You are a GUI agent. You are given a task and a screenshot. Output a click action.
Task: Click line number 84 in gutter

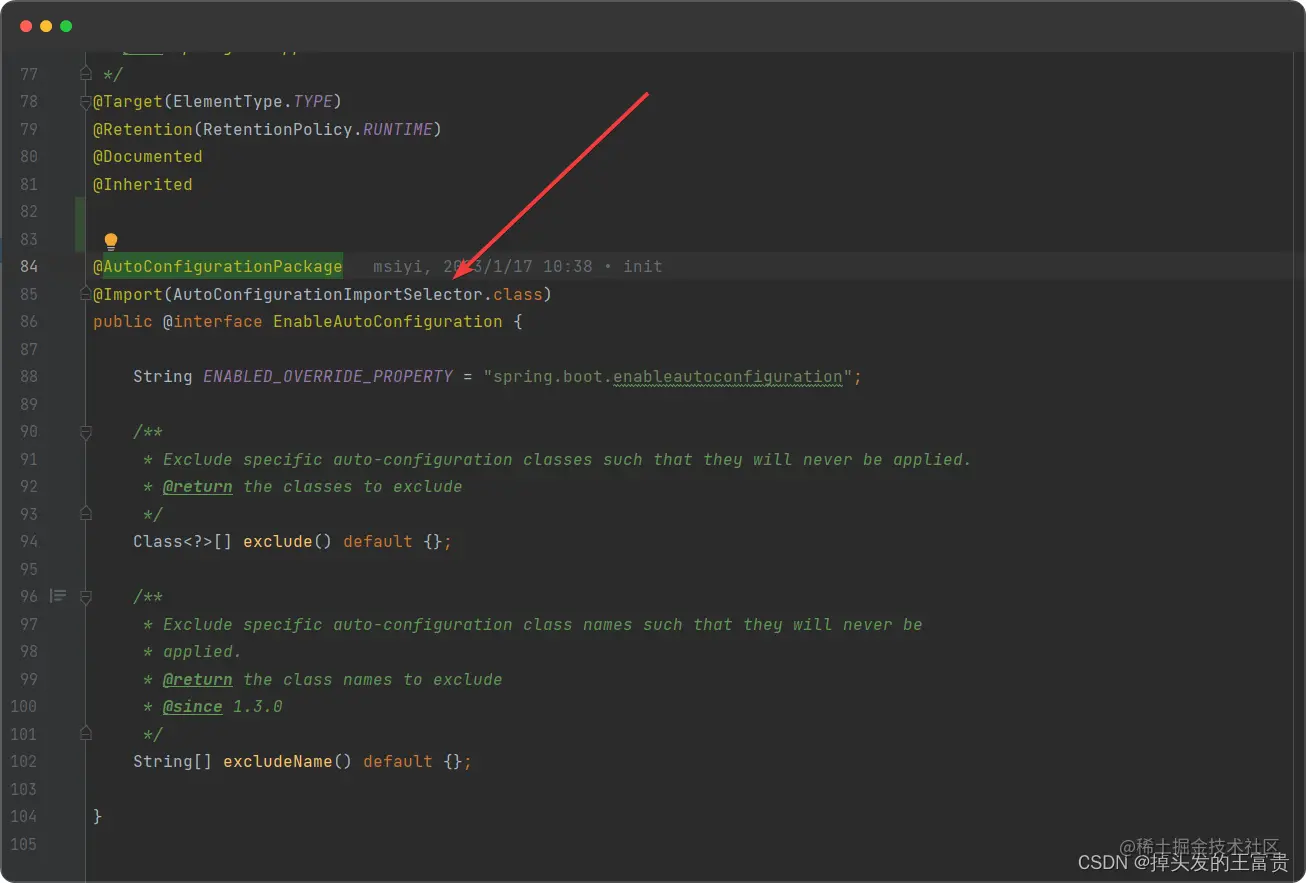click(29, 266)
